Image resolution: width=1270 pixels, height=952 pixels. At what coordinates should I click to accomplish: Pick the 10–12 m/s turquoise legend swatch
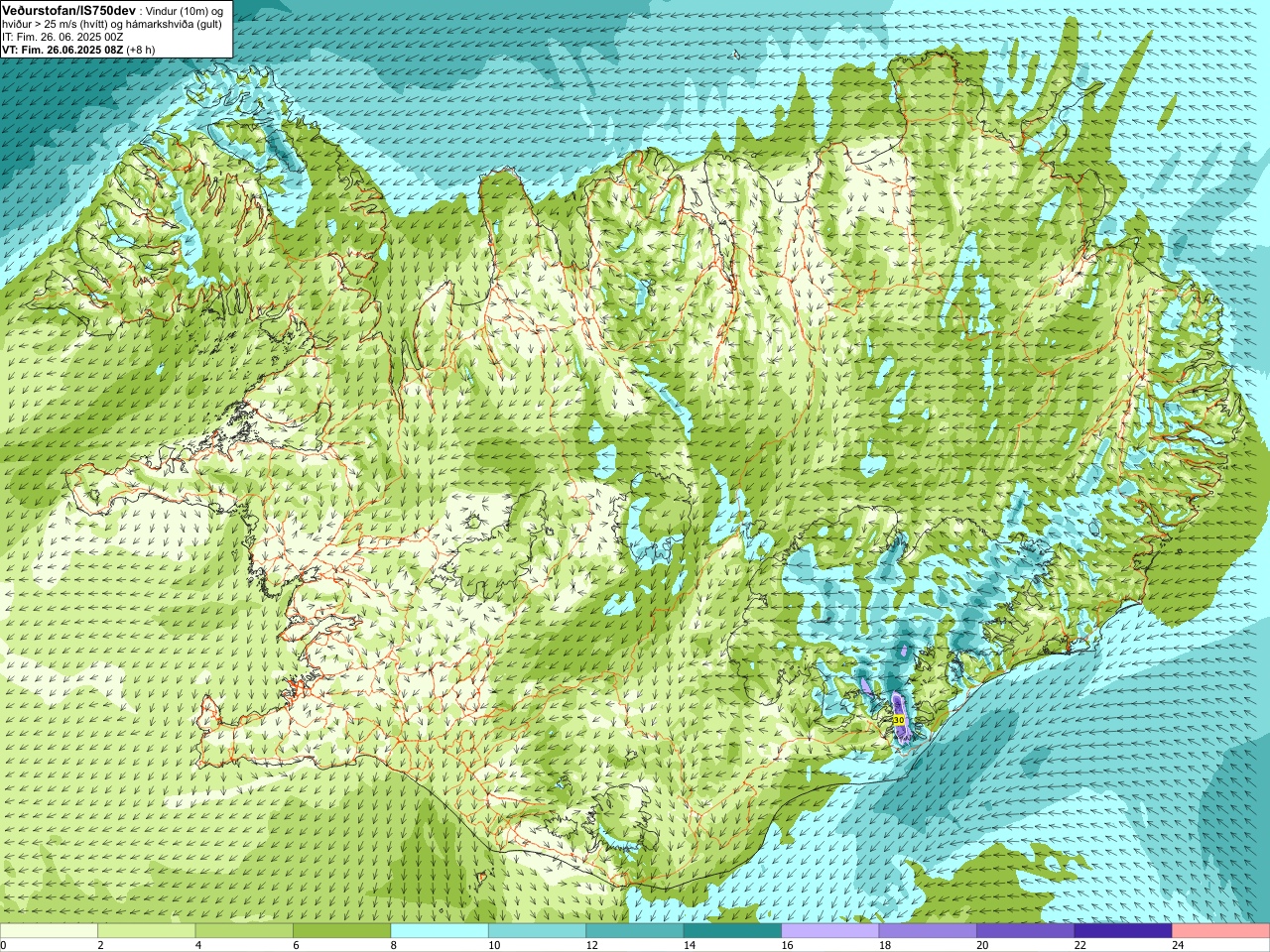tap(537, 931)
